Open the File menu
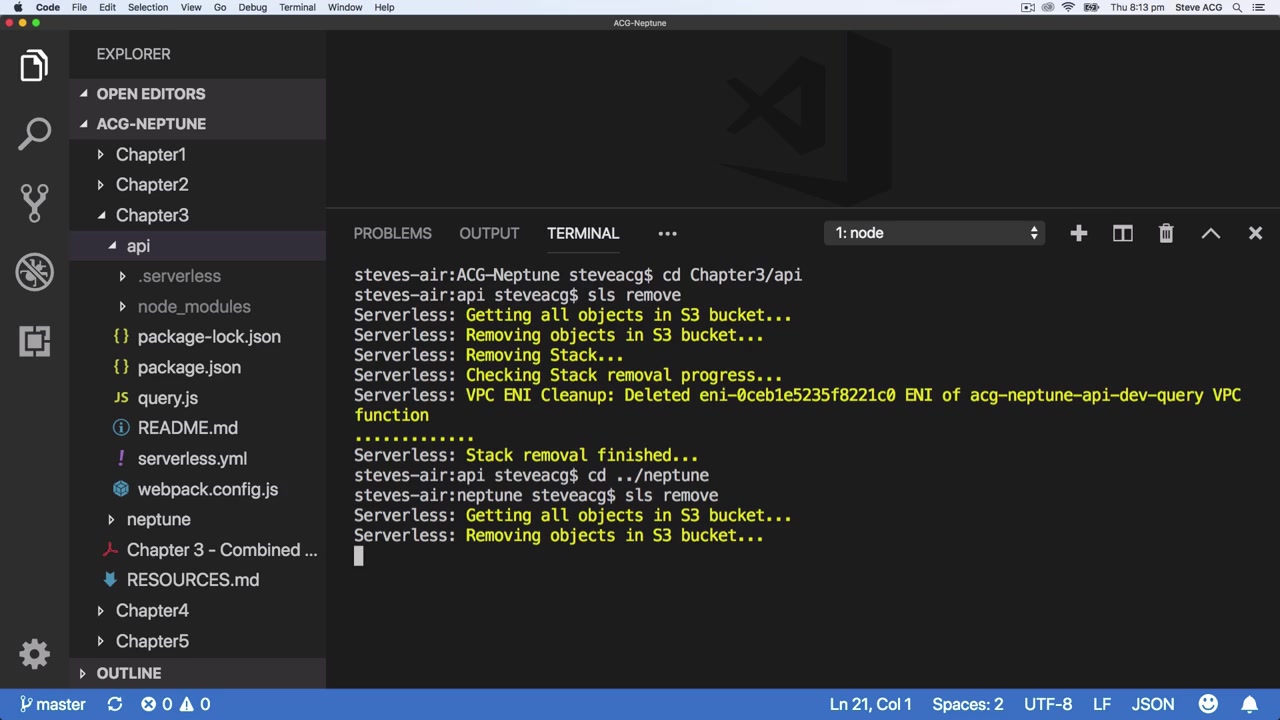The width and height of the screenshot is (1280, 720). click(79, 7)
